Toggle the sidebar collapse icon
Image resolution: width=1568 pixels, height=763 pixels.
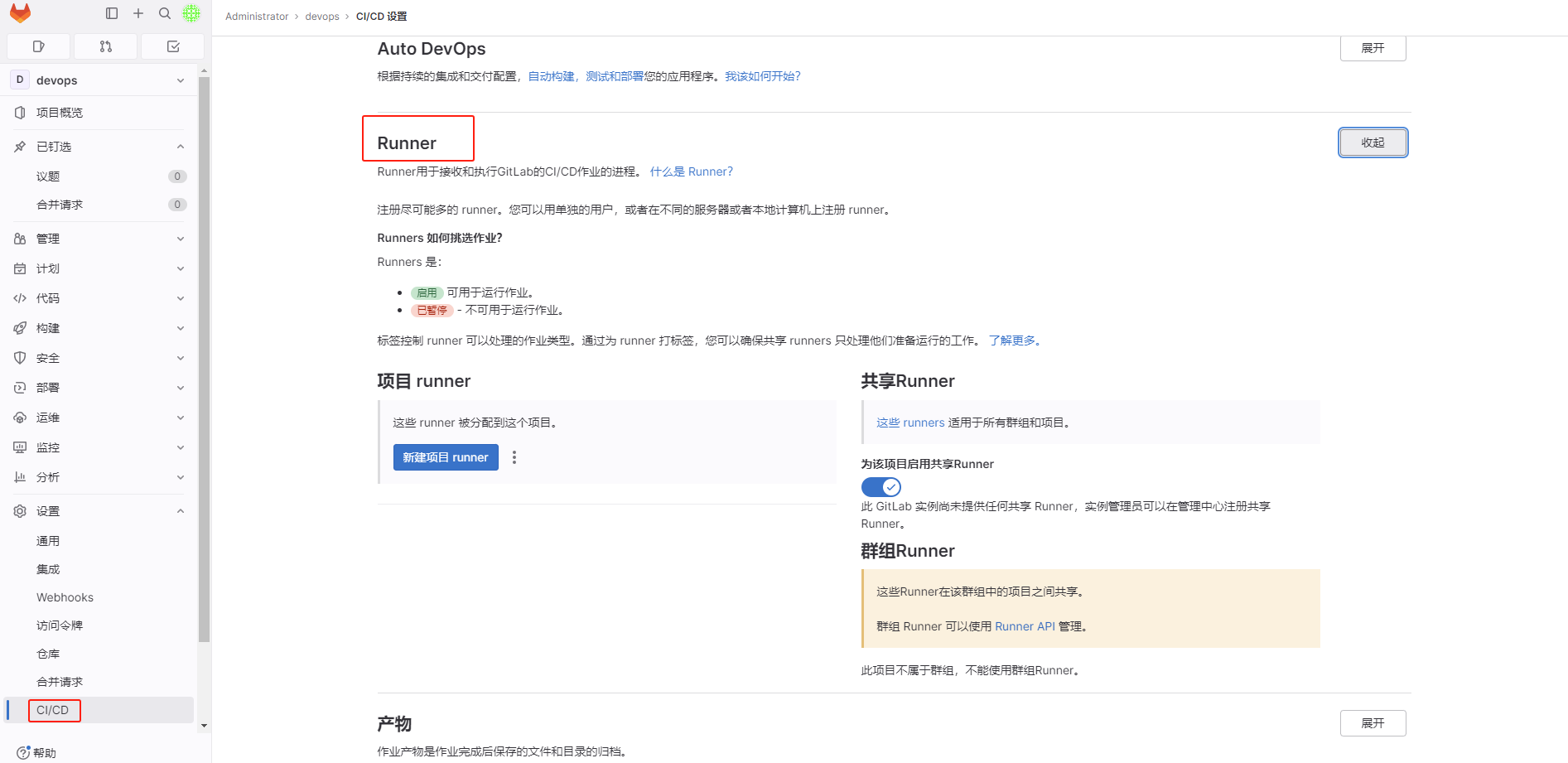[112, 13]
